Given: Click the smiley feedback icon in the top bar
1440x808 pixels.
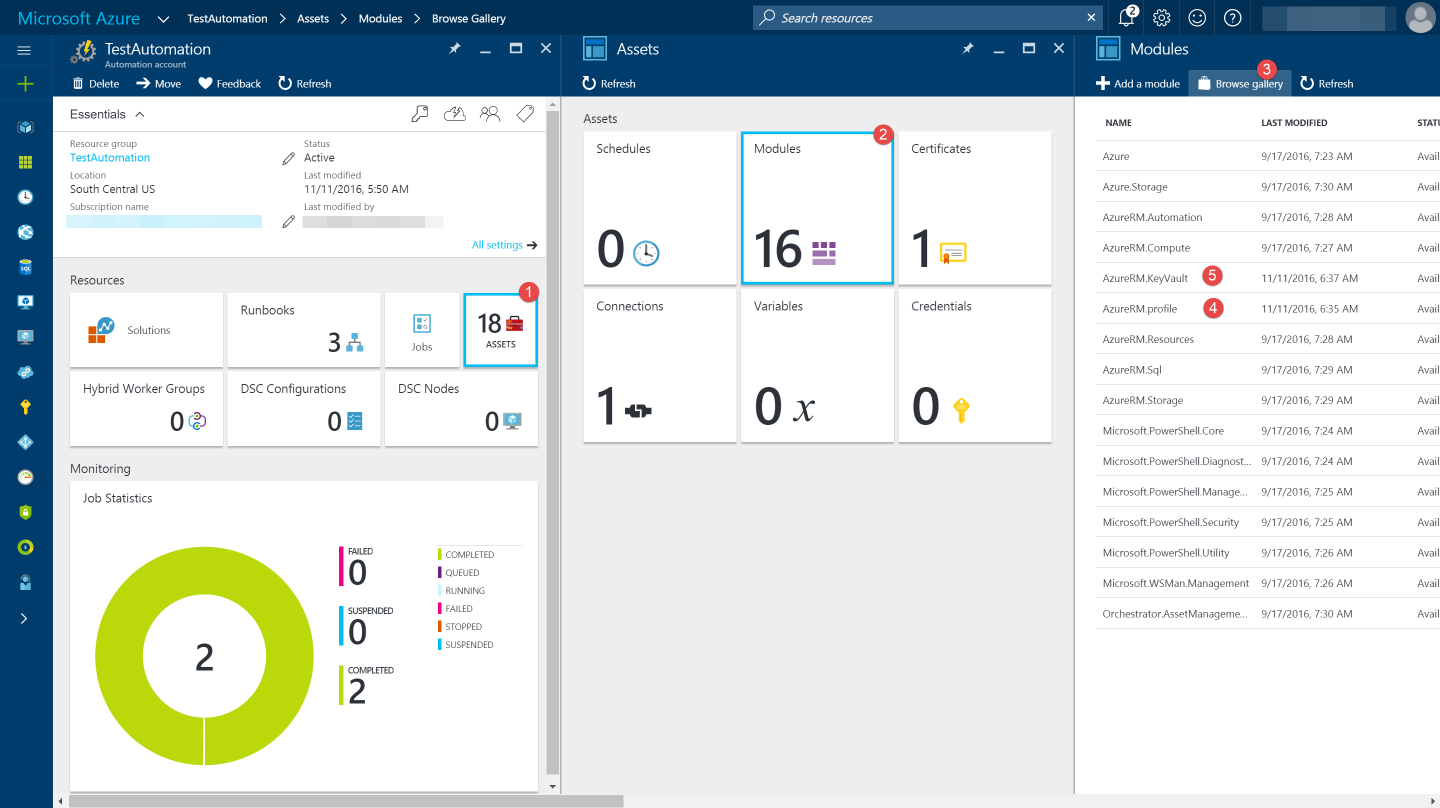Looking at the screenshot, I should click(1197, 17).
